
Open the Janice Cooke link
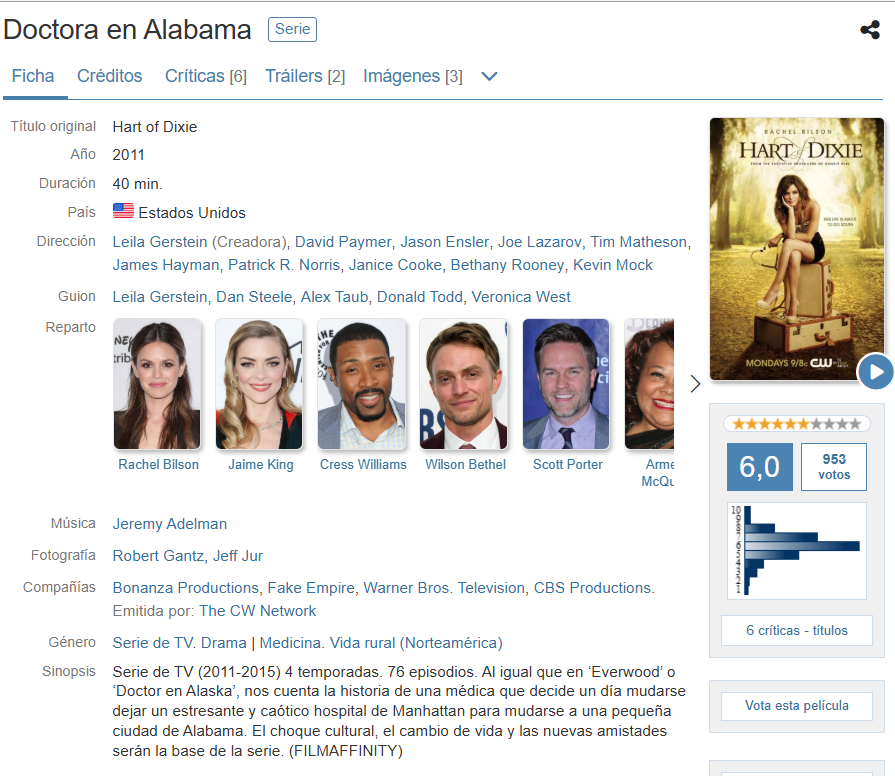click(395, 265)
